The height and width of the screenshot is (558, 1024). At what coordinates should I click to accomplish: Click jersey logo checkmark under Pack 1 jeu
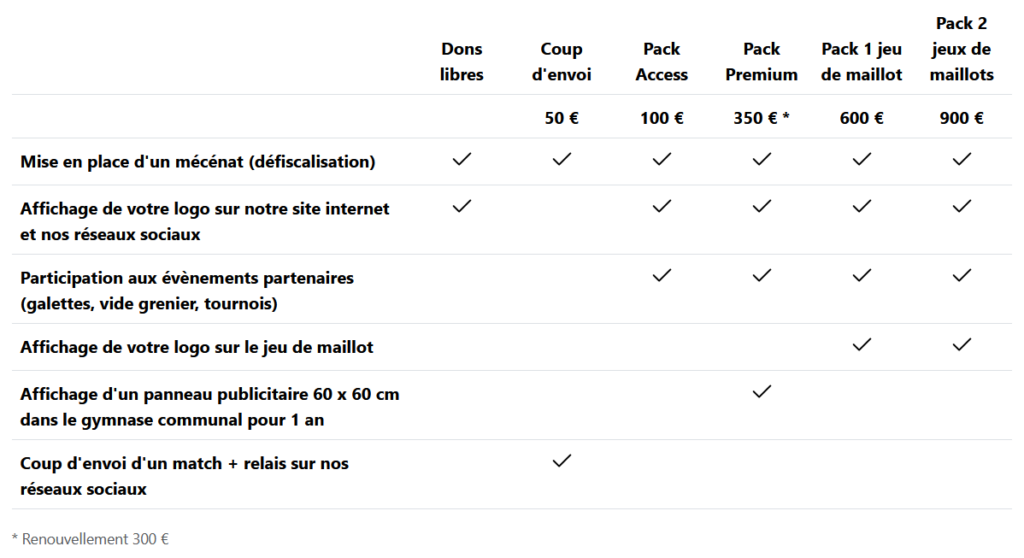click(x=861, y=345)
